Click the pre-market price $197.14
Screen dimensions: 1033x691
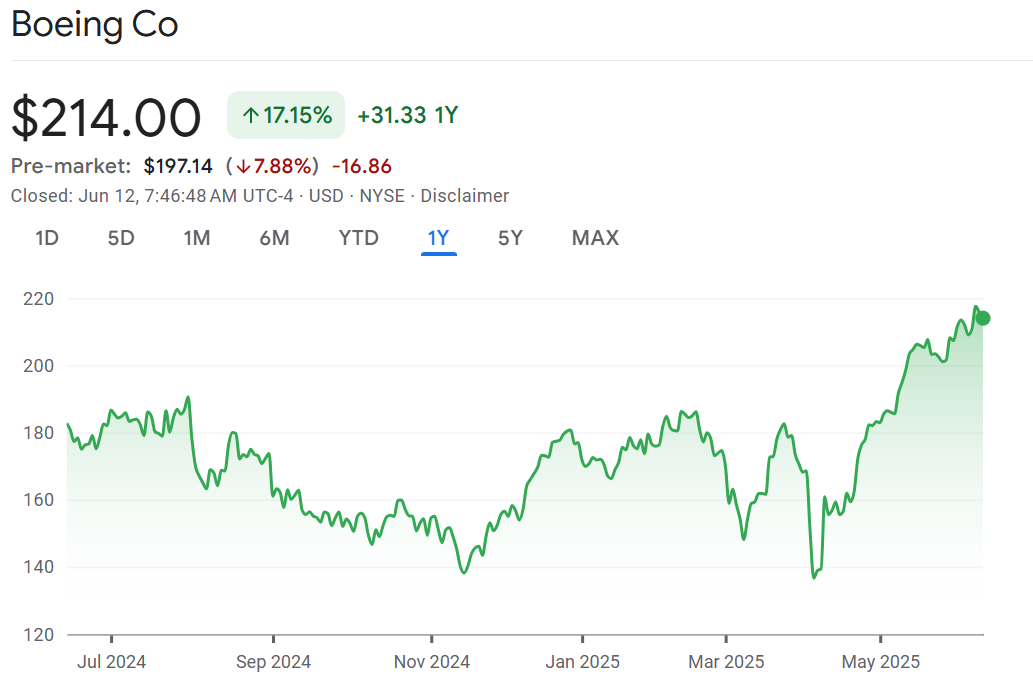pyautogui.click(x=178, y=166)
